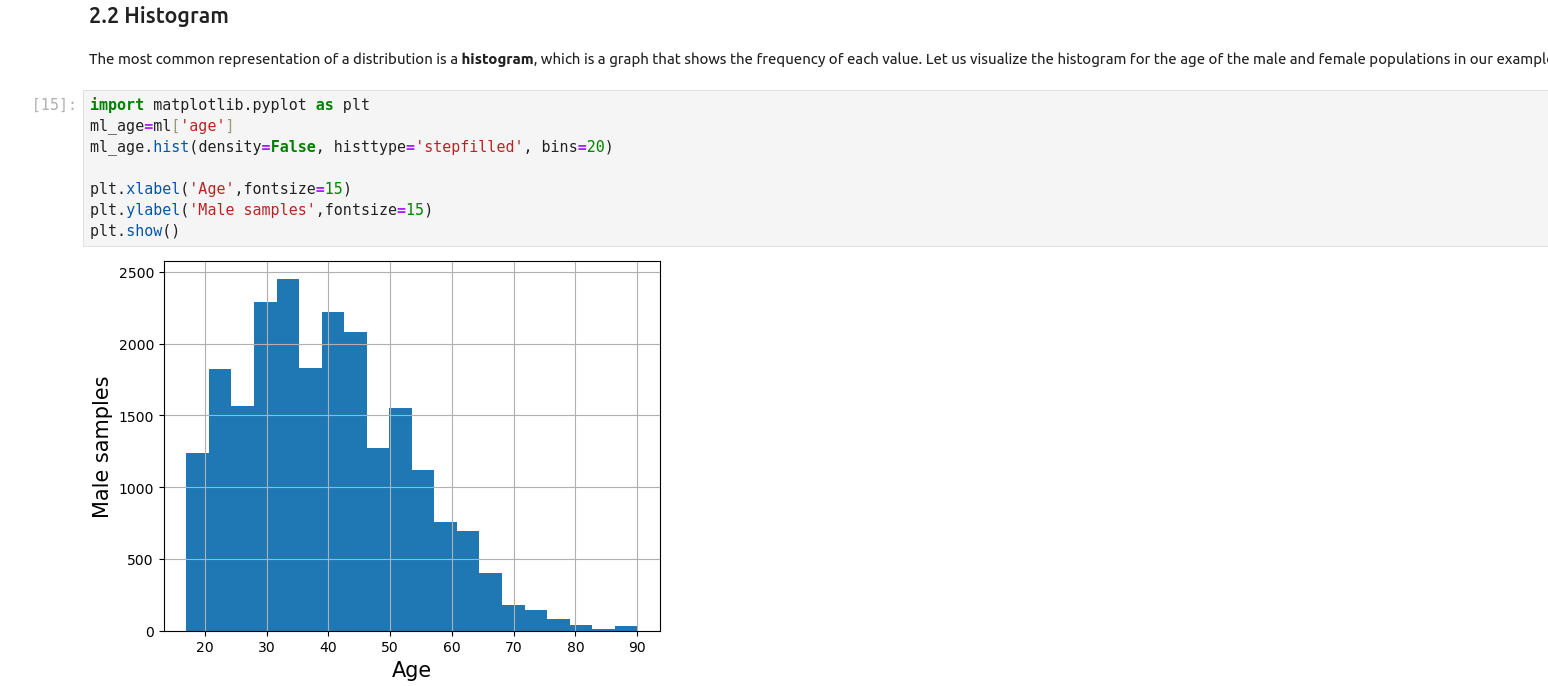Image resolution: width=1548 pixels, height=686 pixels.
Task: Click the 'Male samples' string in the code
Action: [x=252, y=210]
